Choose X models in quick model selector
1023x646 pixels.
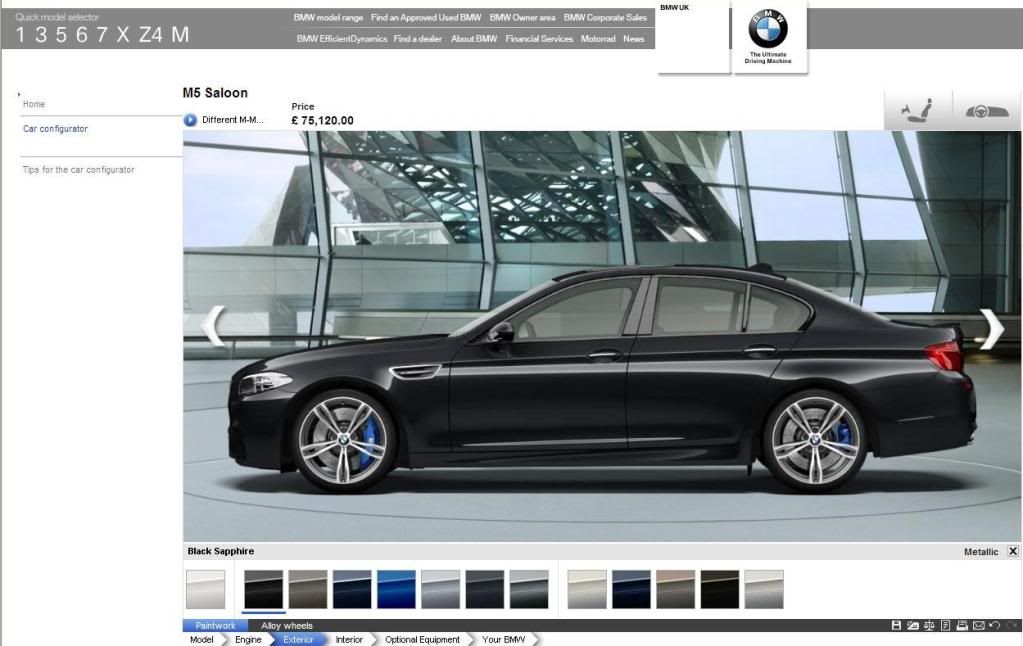tap(123, 35)
